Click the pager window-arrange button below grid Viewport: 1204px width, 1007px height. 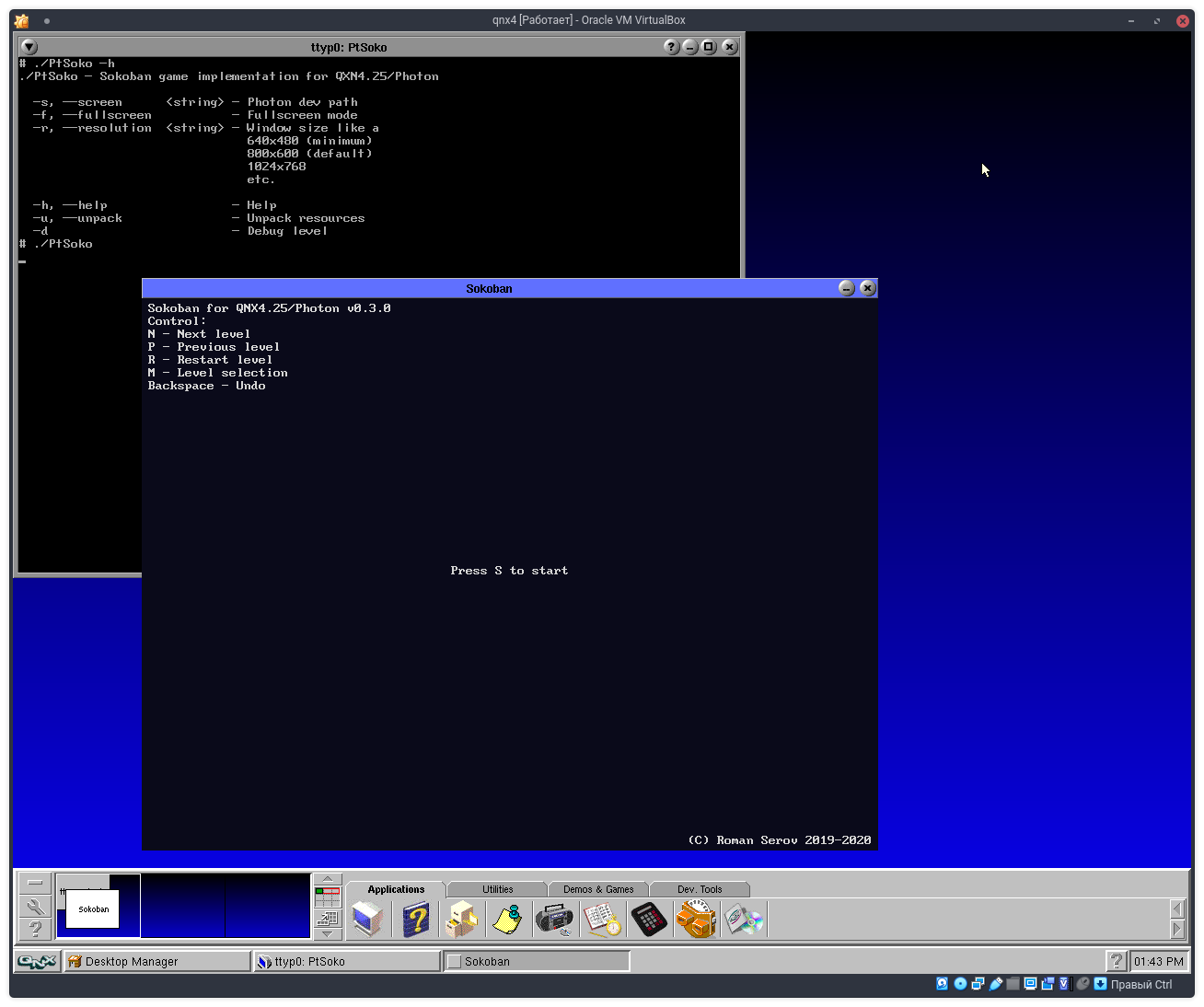(327, 918)
